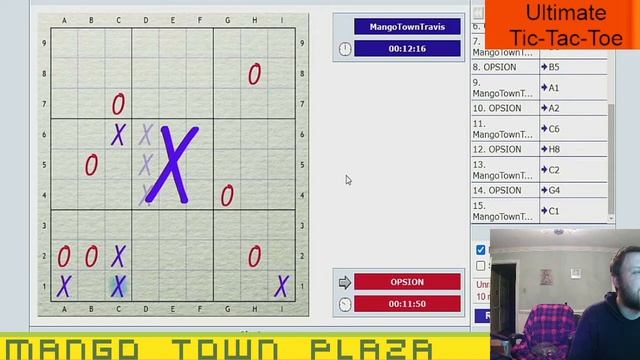Screen dimensions: 640x360
Task: Click empty board cell A3
Action: click(x=64, y=225)
